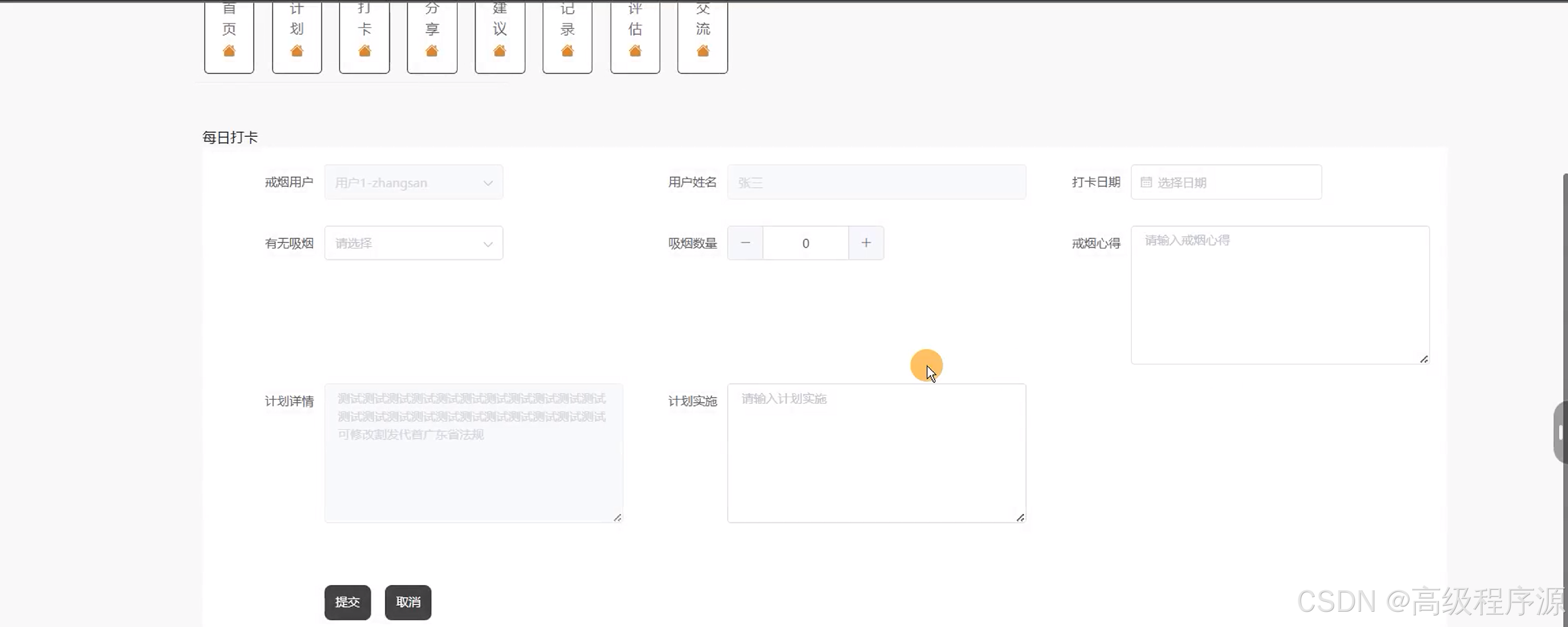This screenshot has width=1568, height=627.
Task: Click the 吸烟数量 number input showing 0
Action: pos(805,244)
